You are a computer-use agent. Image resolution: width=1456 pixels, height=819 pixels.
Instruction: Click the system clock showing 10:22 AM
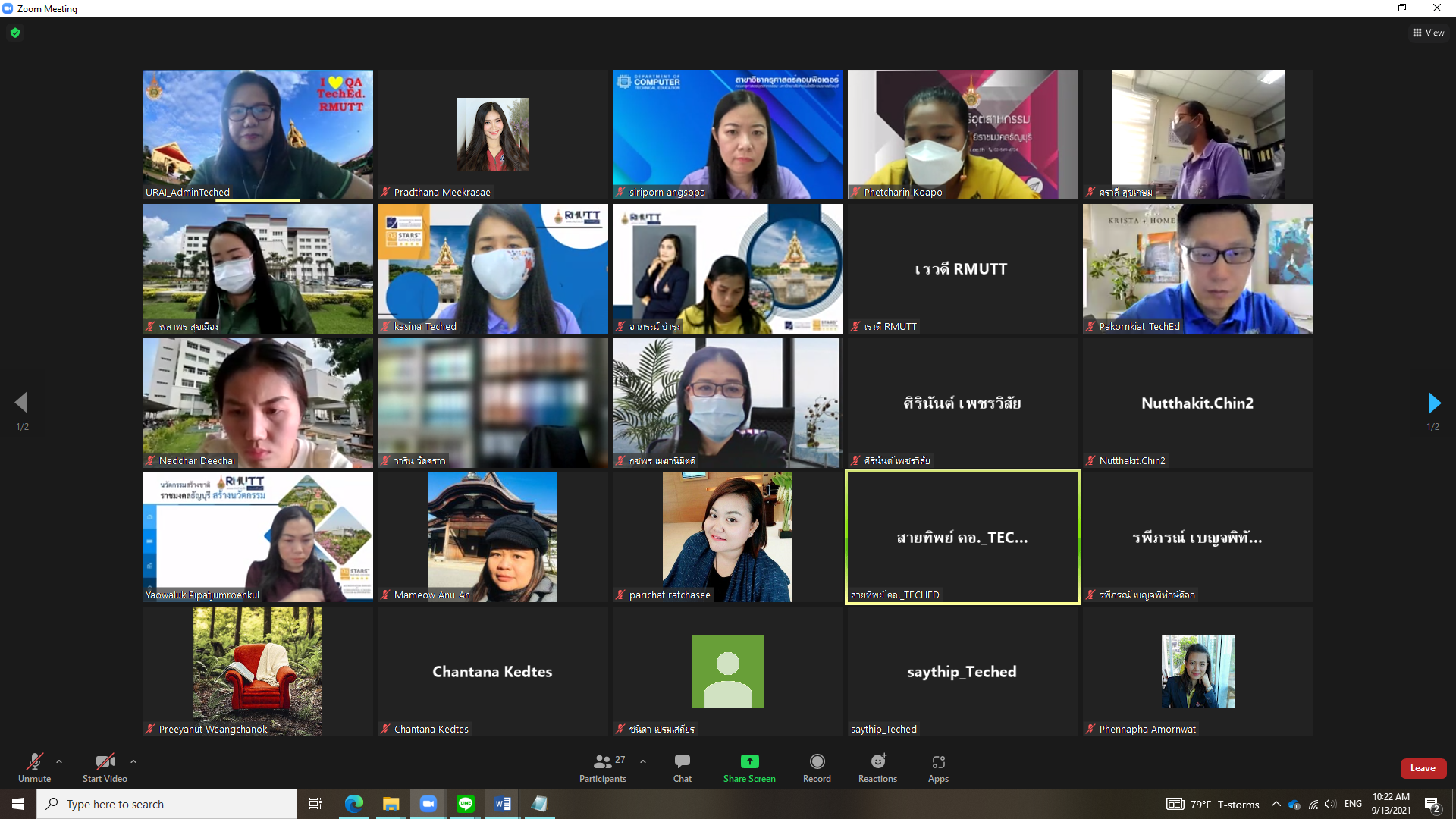[1391, 804]
